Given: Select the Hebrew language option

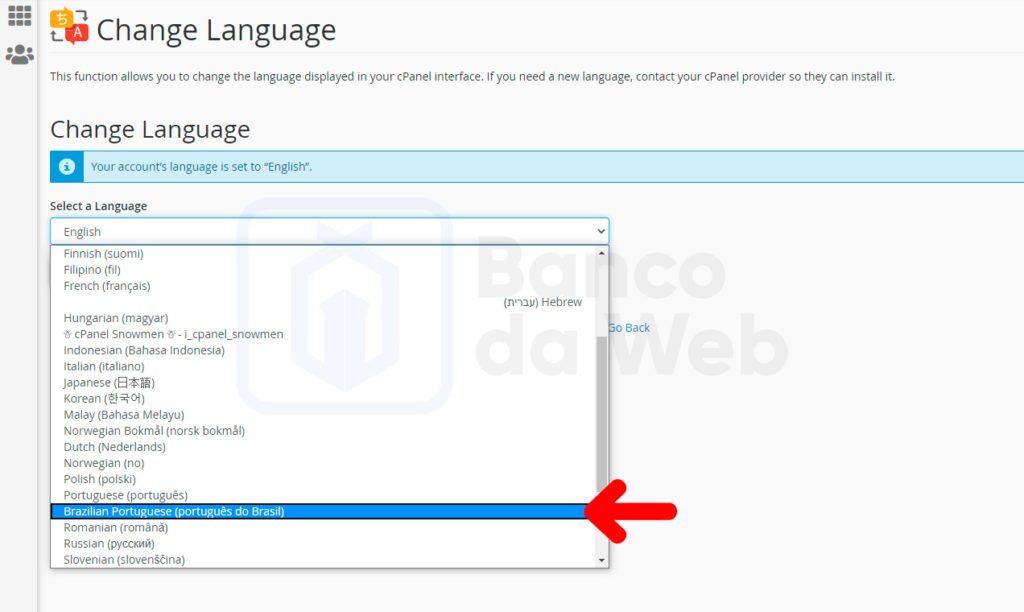Looking at the screenshot, I should coord(543,302).
